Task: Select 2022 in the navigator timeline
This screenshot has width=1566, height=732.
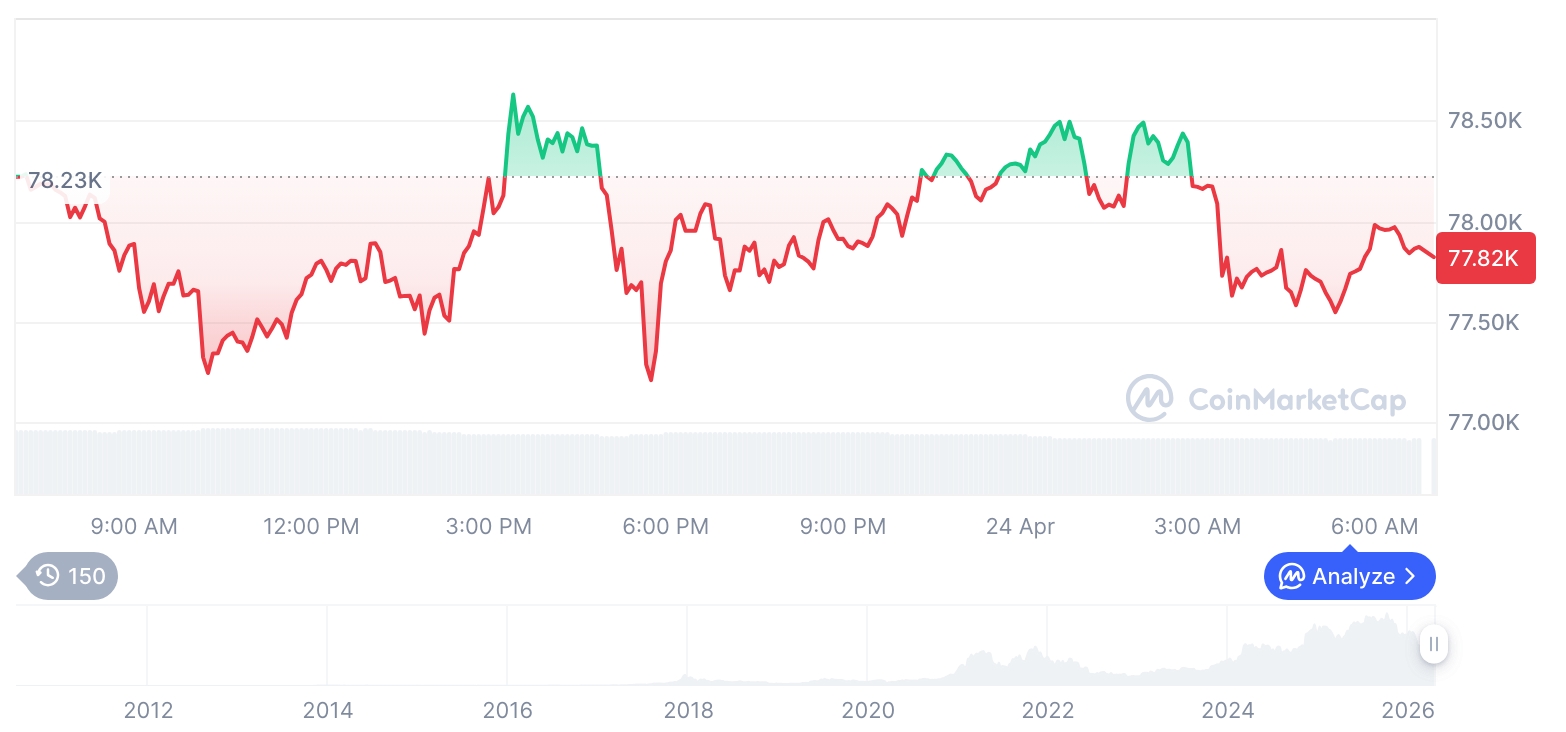Action: click(1048, 710)
